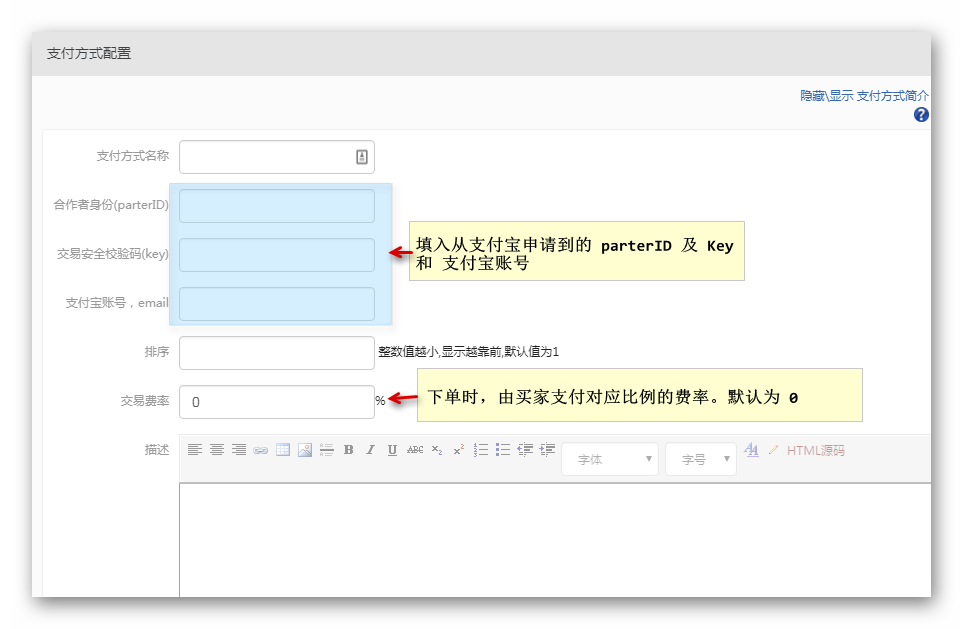This screenshot has width=963, height=629.
Task: Click the 支付宝账号 email input field
Action: [x=277, y=304]
